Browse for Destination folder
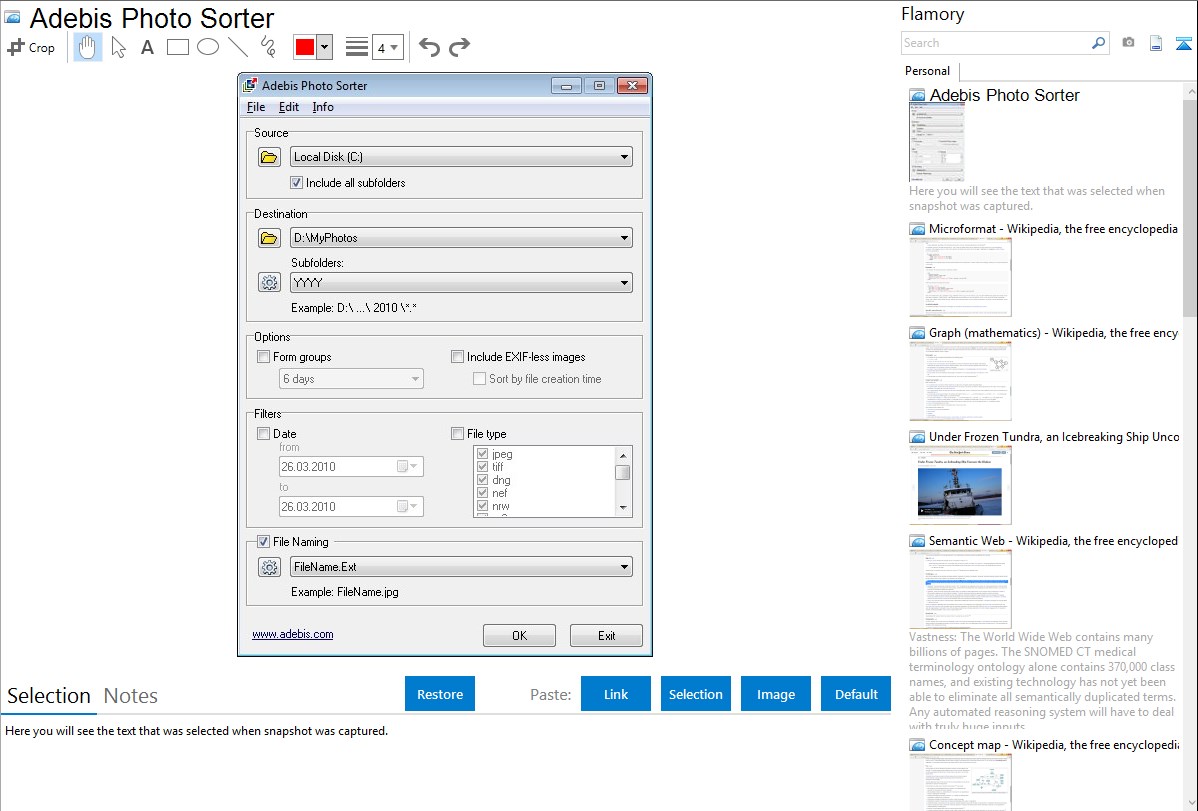This screenshot has width=1198, height=811. 269,238
